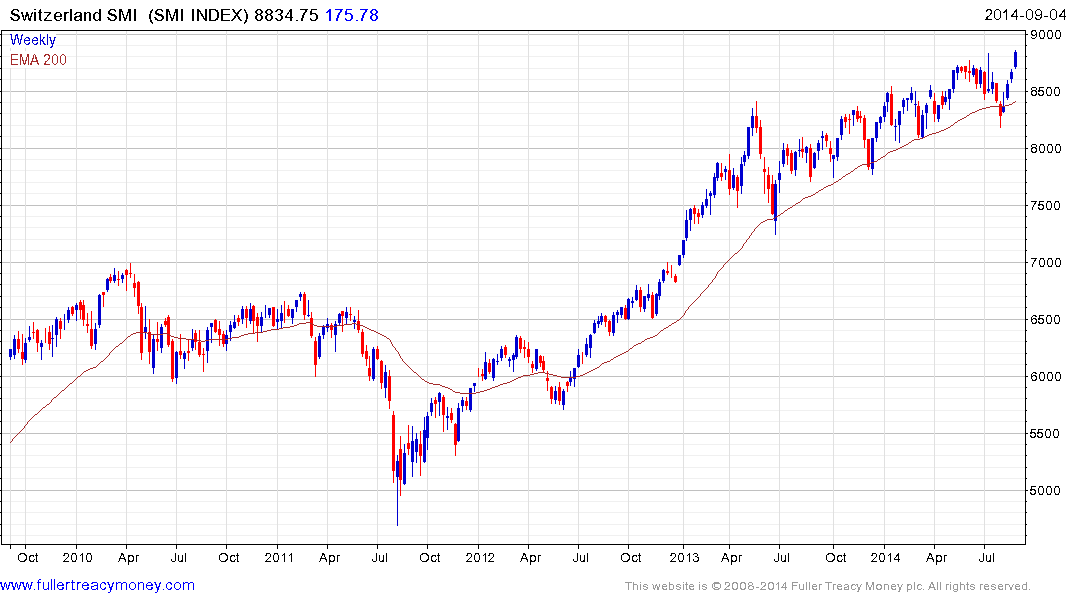Click the '(SMI INDEX)' ticker label
The height and width of the screenshot is (600, 1075).
point(198,15)
